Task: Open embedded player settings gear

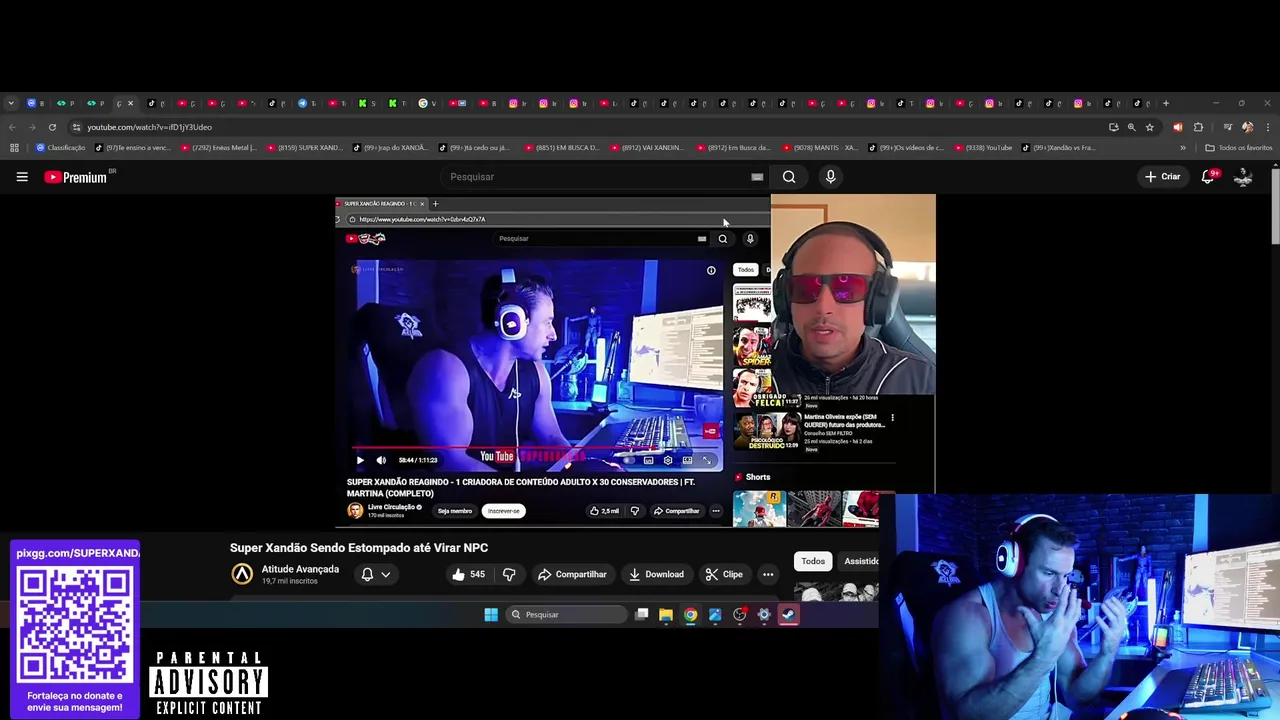Action: (x=668, y=460)
